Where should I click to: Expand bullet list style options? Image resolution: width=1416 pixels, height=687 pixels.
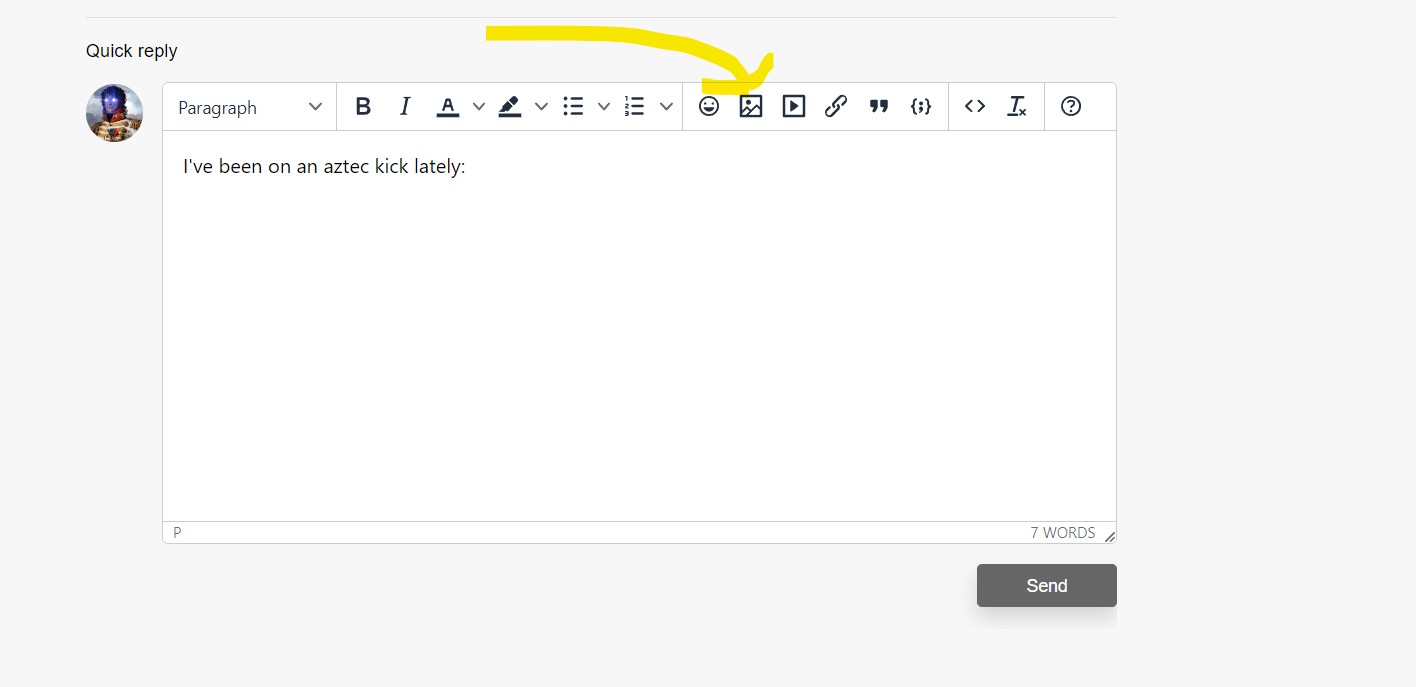(x=604, y=107)
